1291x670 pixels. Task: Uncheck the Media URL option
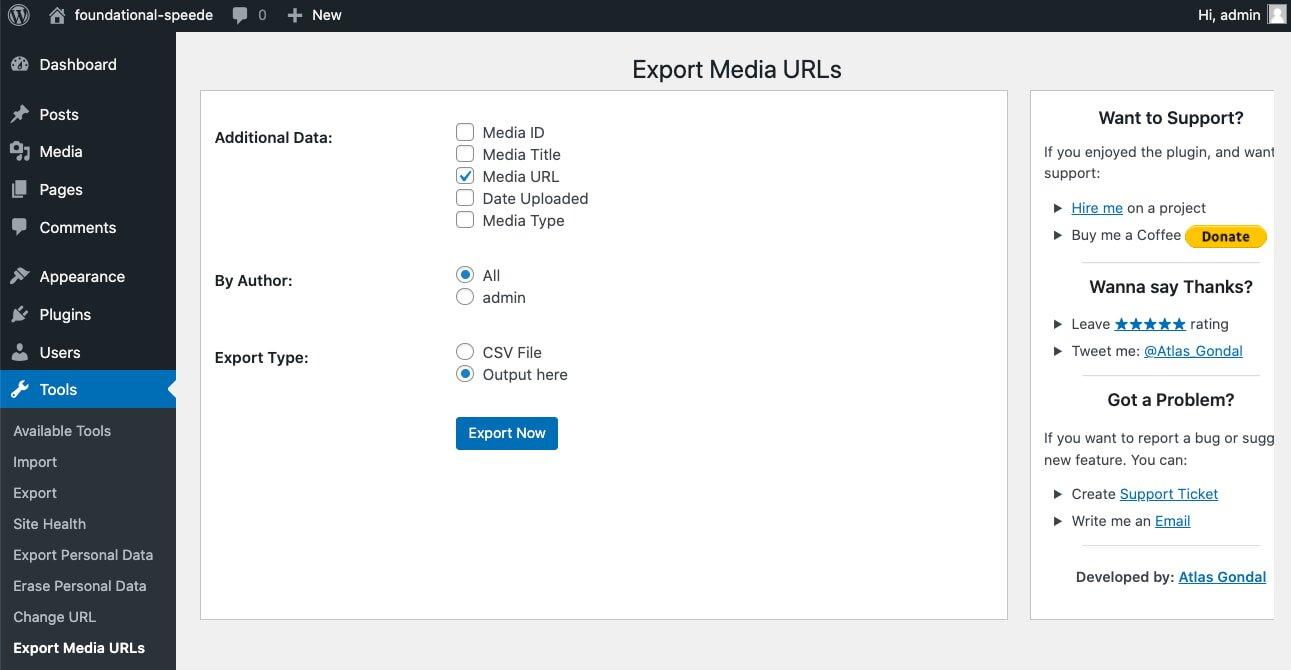[x=465, y=175]
